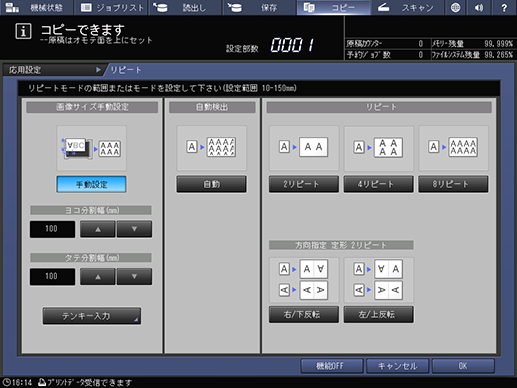Screen dimensions: 517x388
Task: Open the 保存 store tab
Action: [259, 7]
